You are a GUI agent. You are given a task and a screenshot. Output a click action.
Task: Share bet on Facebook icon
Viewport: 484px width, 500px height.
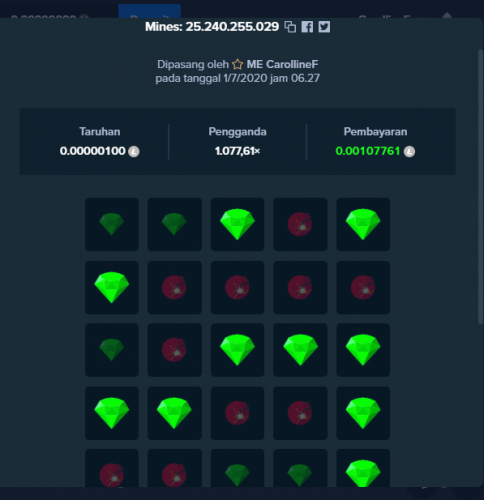point(307,27)
